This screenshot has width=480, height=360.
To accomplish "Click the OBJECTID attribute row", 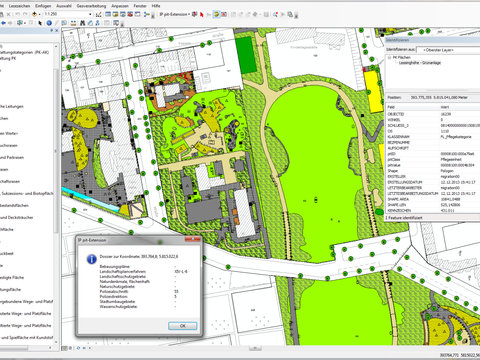I will point(433,114).
